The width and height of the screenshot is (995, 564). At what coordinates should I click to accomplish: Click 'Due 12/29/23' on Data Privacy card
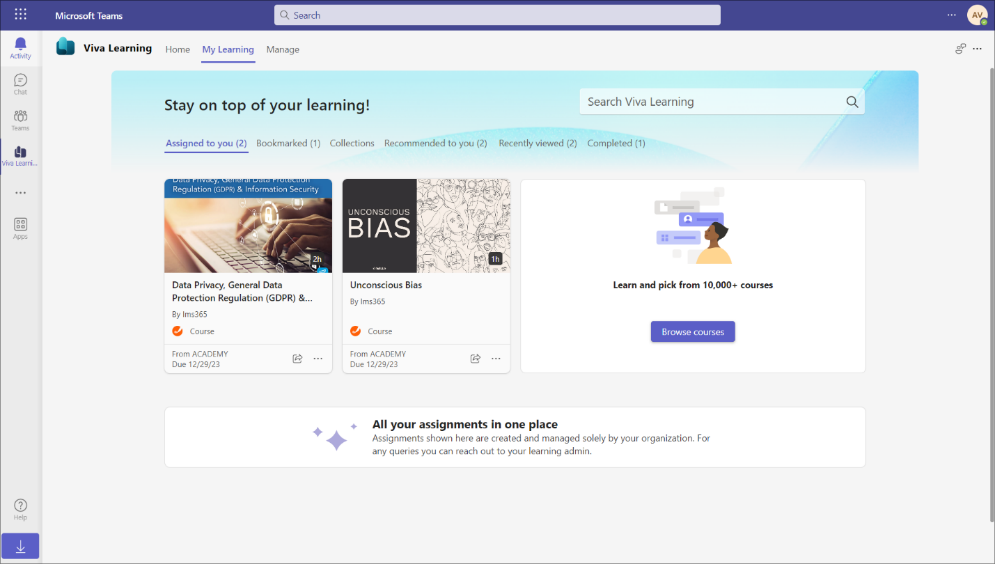click(x=195, y=364)
